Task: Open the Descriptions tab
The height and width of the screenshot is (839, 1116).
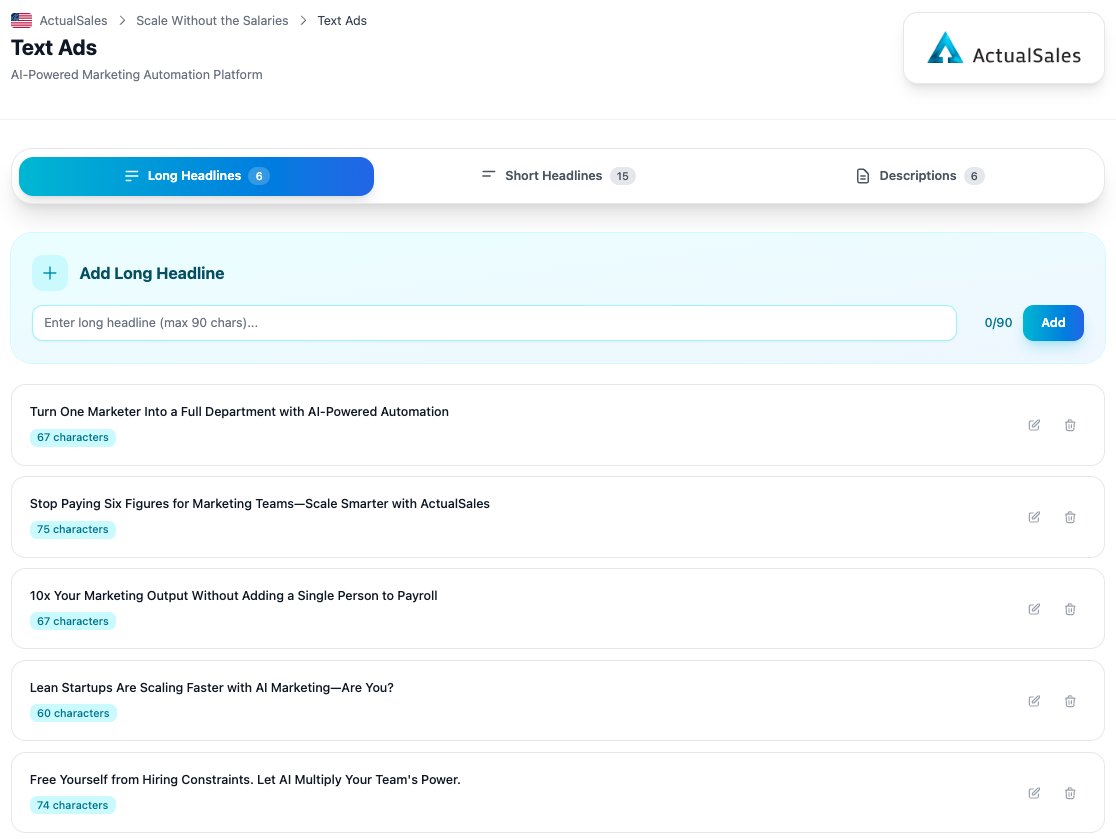Action: (919, 175)
